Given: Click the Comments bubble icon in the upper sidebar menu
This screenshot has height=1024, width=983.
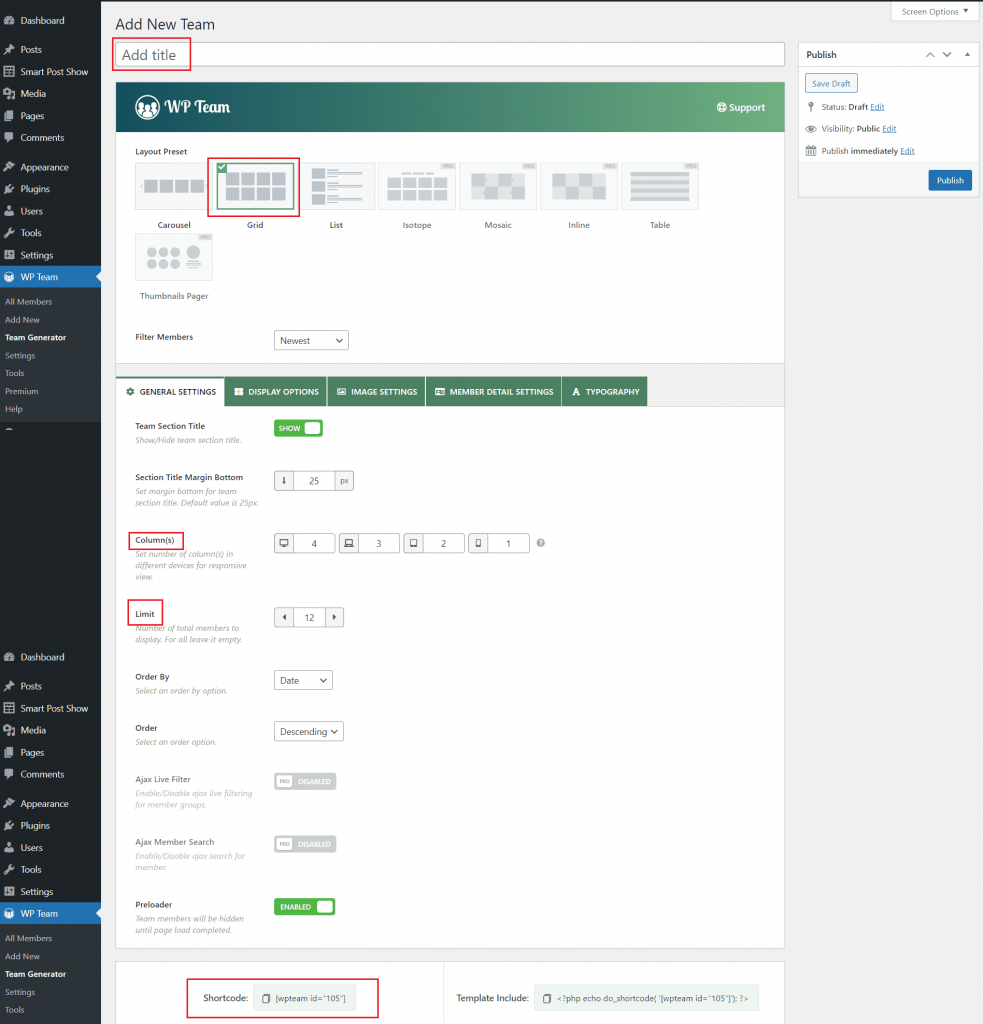Looking at the screenshot, I should 9,138.
